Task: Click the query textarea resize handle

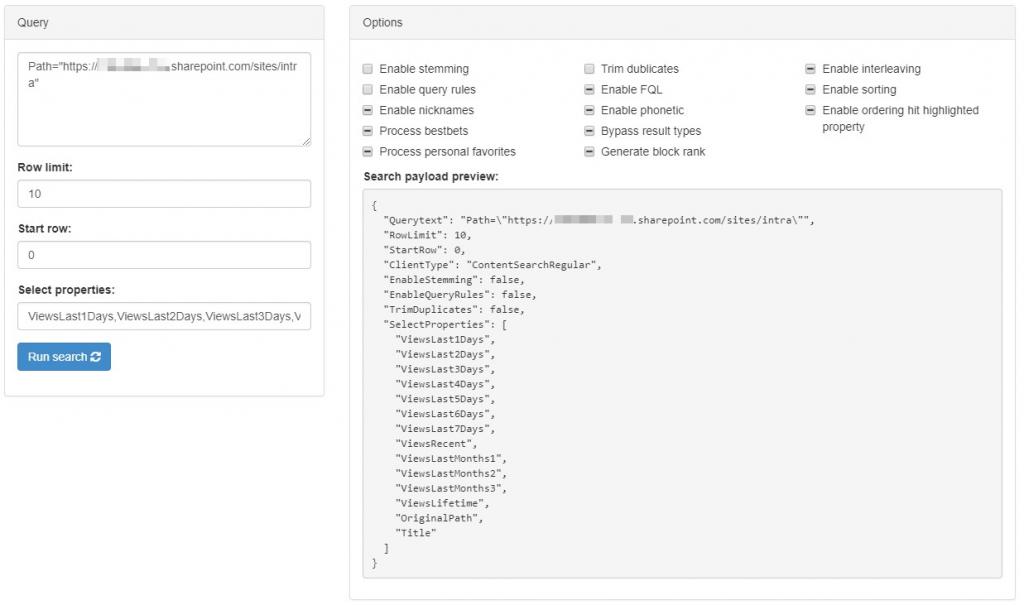Action: click(x=306, y=142)
